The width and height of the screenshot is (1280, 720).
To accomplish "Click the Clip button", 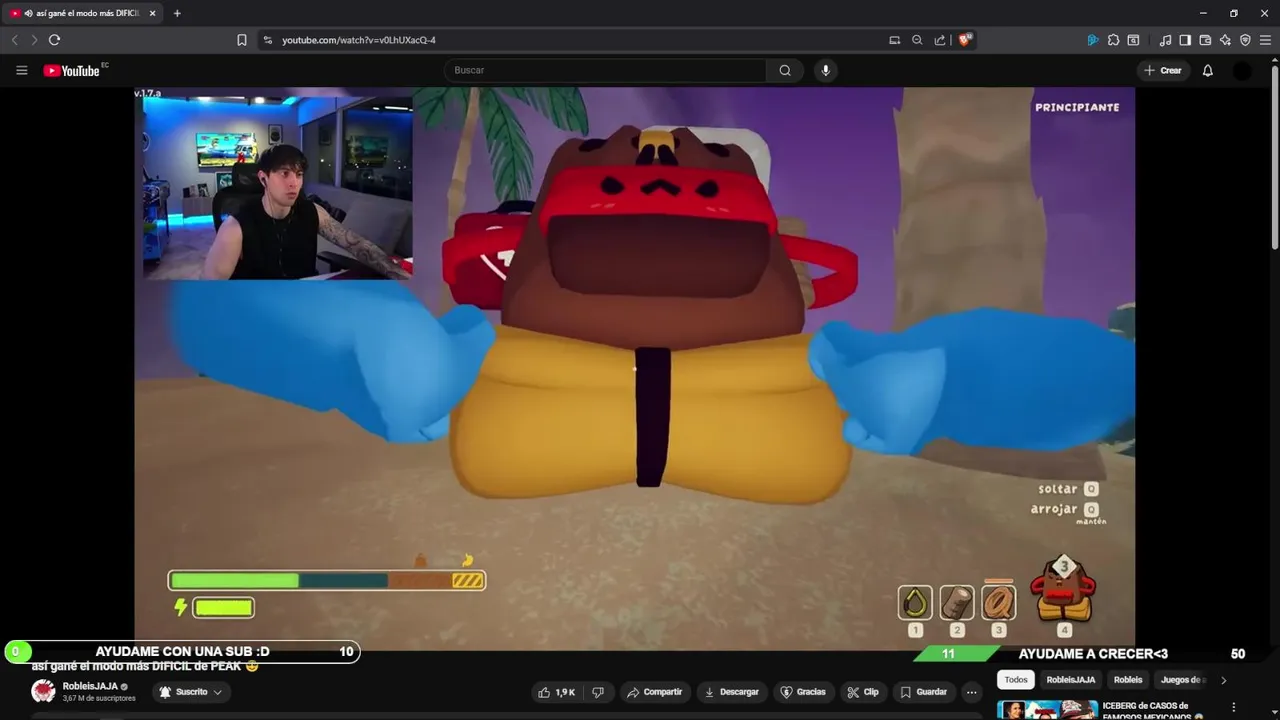I will [x=863, y=692].
